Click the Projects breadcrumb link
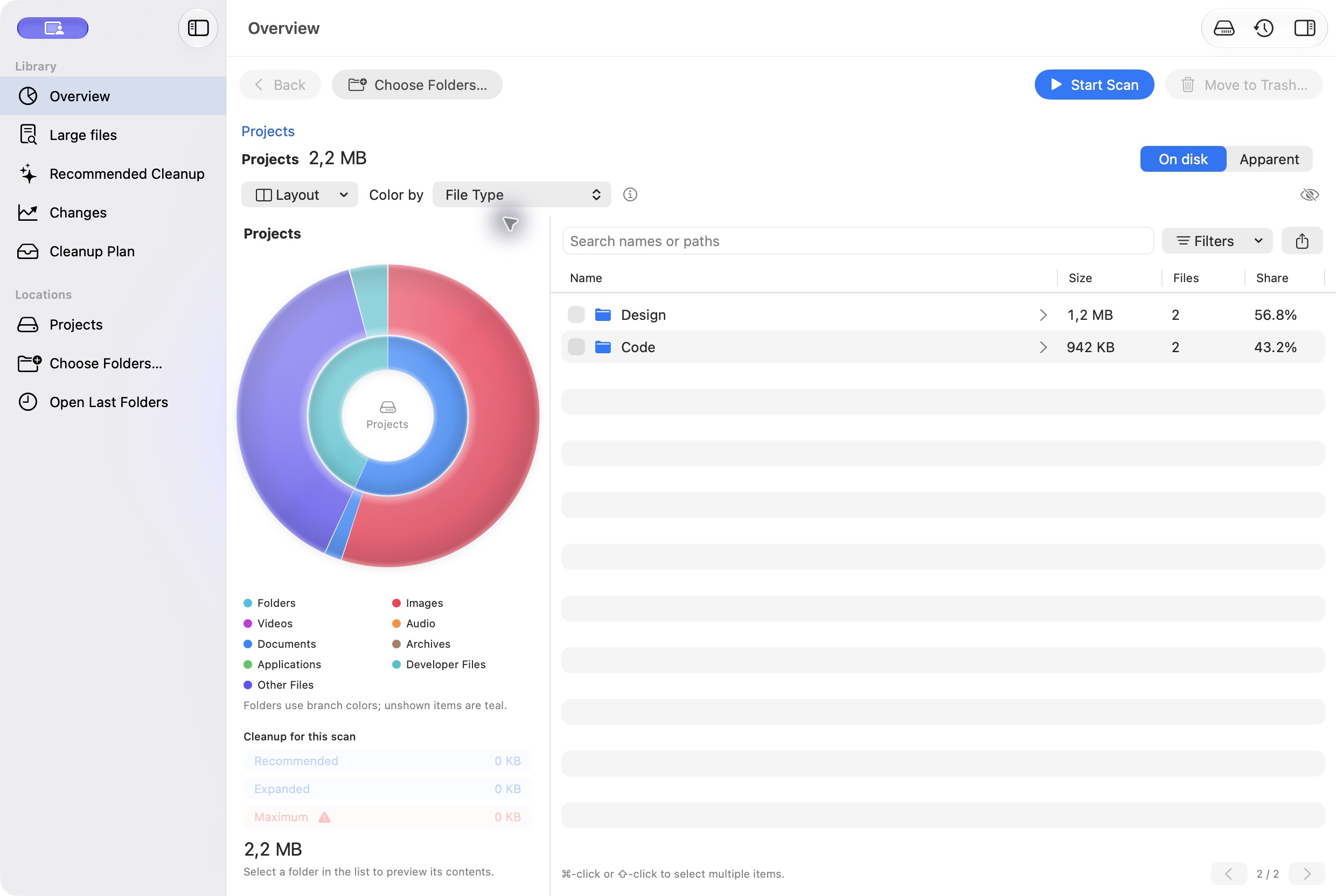Image resolution: width=1336 pixels, height=896 pixels. (268, 131)
